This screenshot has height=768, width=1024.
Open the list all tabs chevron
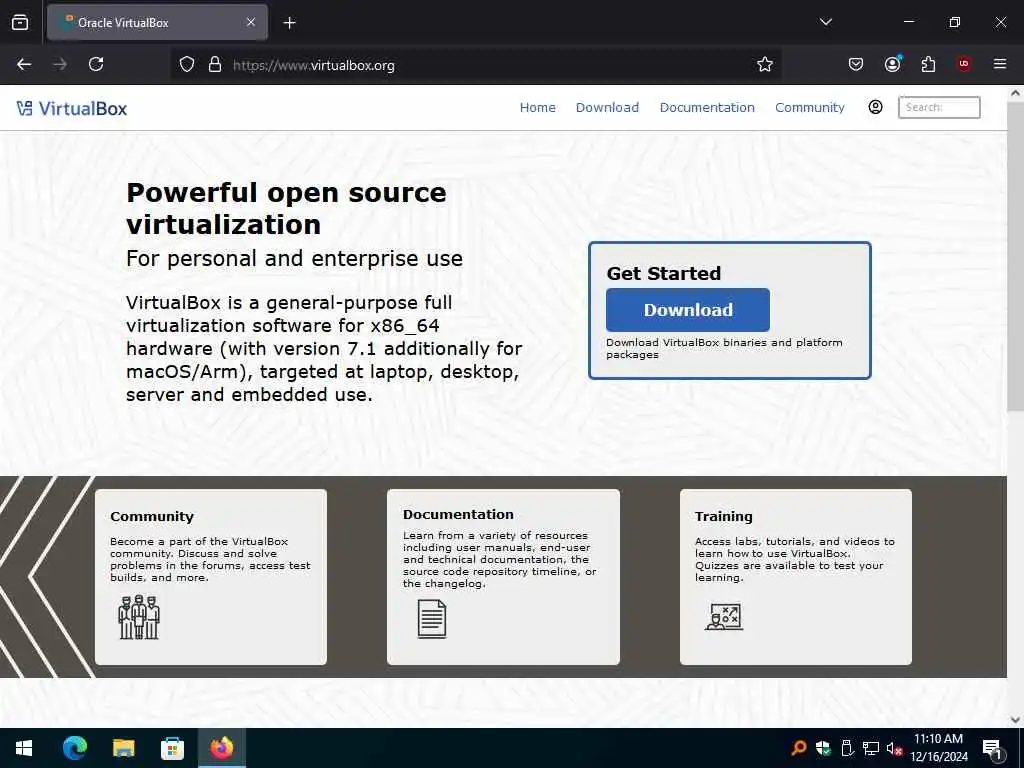(x=825, y=22)
